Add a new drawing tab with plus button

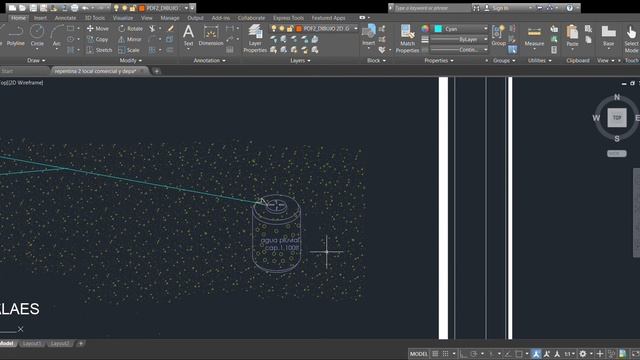pos(156,71)
